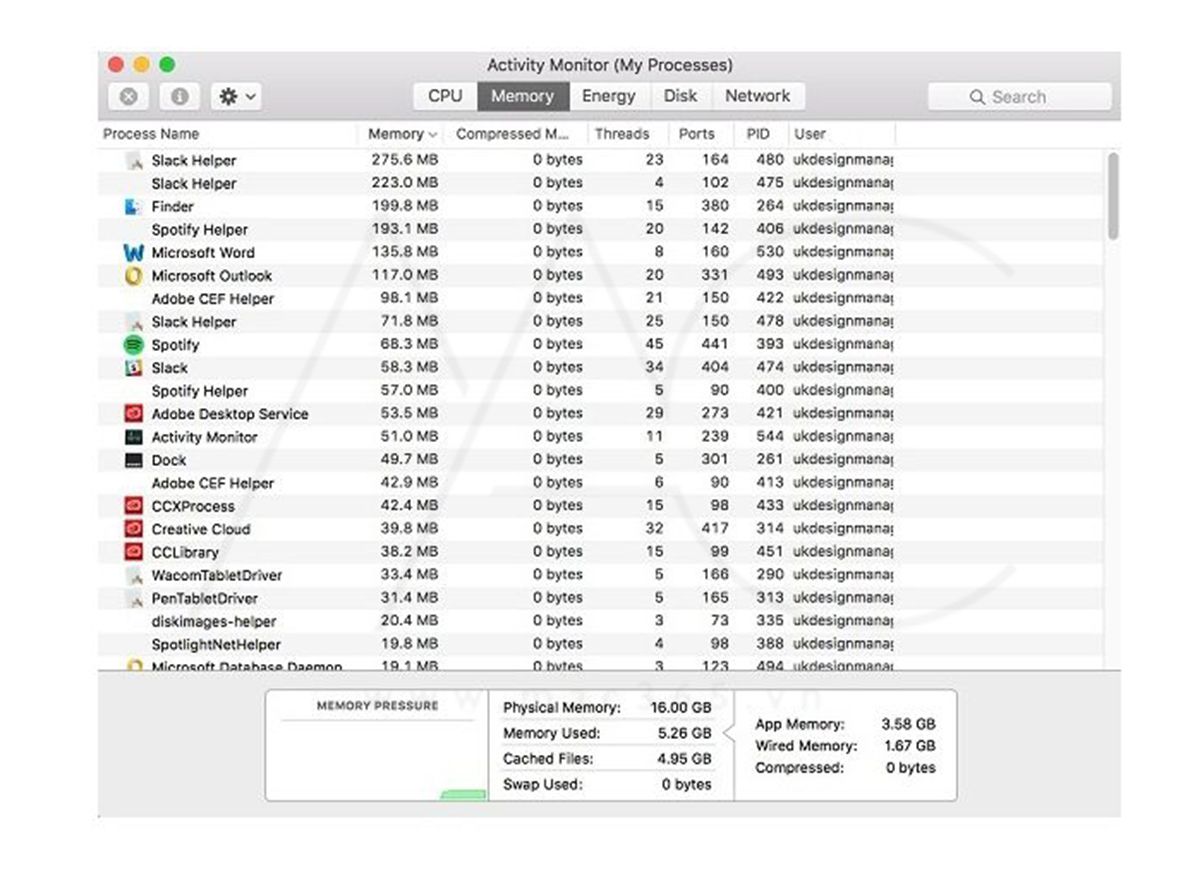Click the Activity Monitor process icon

pyautogui.click(x=134, y=437)
